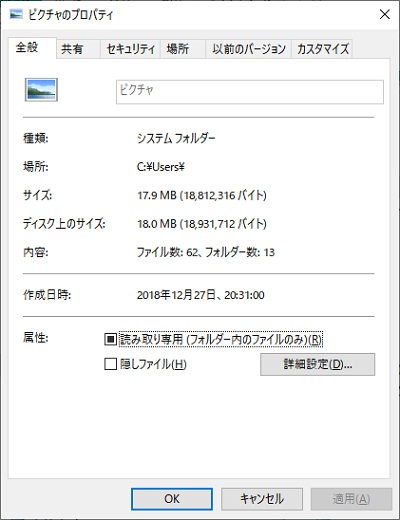Click the 適用(A) button

click(351, 499)
